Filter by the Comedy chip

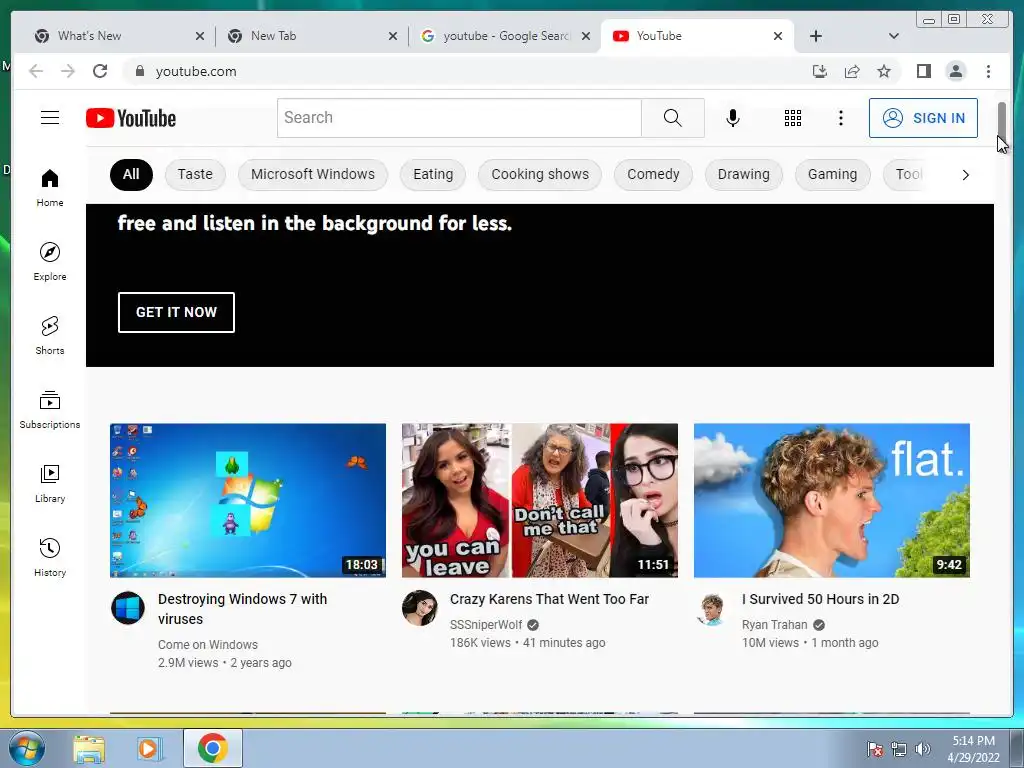653,174
